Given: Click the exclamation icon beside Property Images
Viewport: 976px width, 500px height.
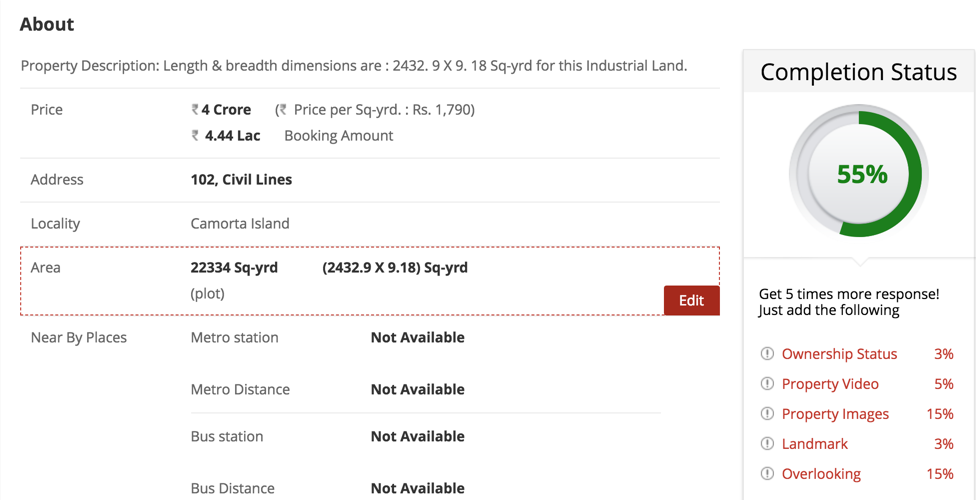Looking at the screenshot, I should click(767, 414).
